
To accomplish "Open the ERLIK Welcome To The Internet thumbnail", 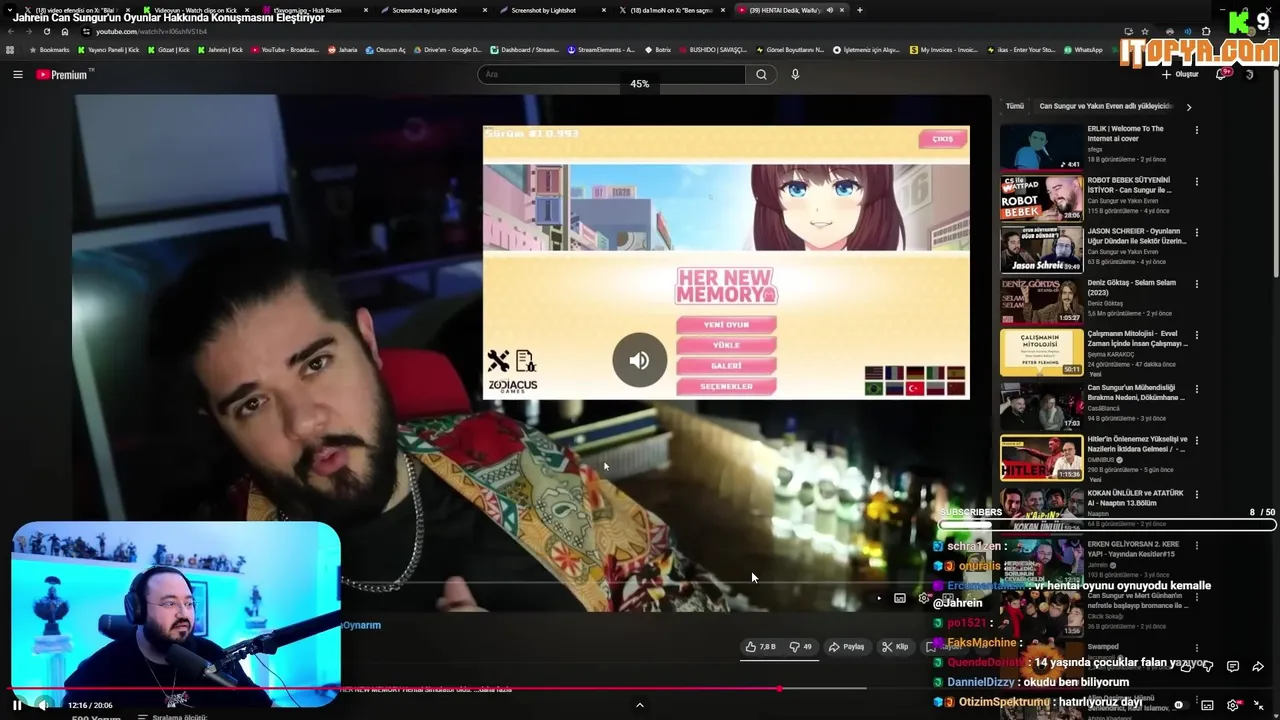I will (1042, 147).
